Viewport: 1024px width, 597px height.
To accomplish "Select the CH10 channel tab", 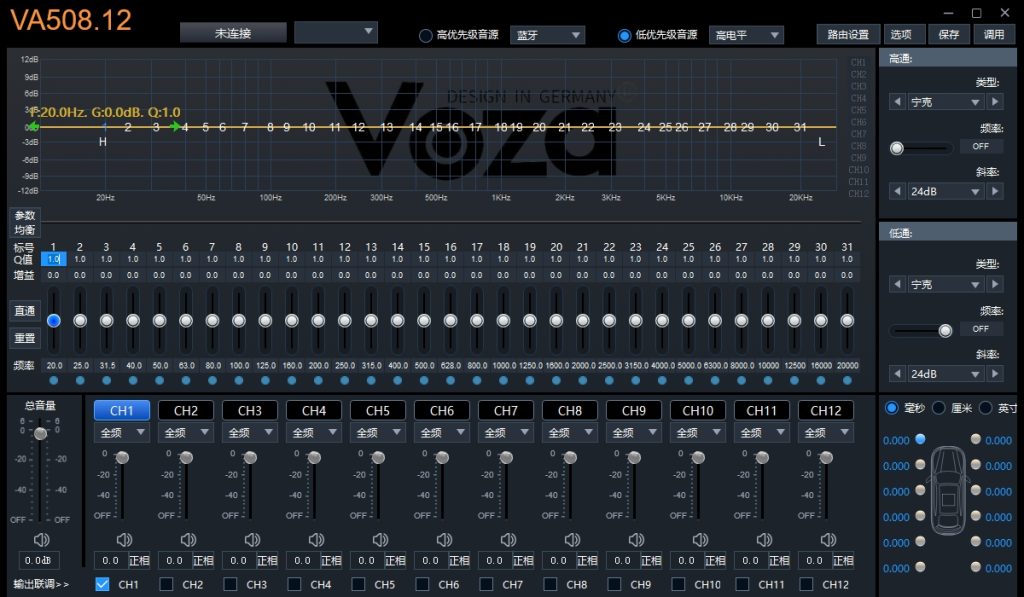I will [x=697, y=410].
